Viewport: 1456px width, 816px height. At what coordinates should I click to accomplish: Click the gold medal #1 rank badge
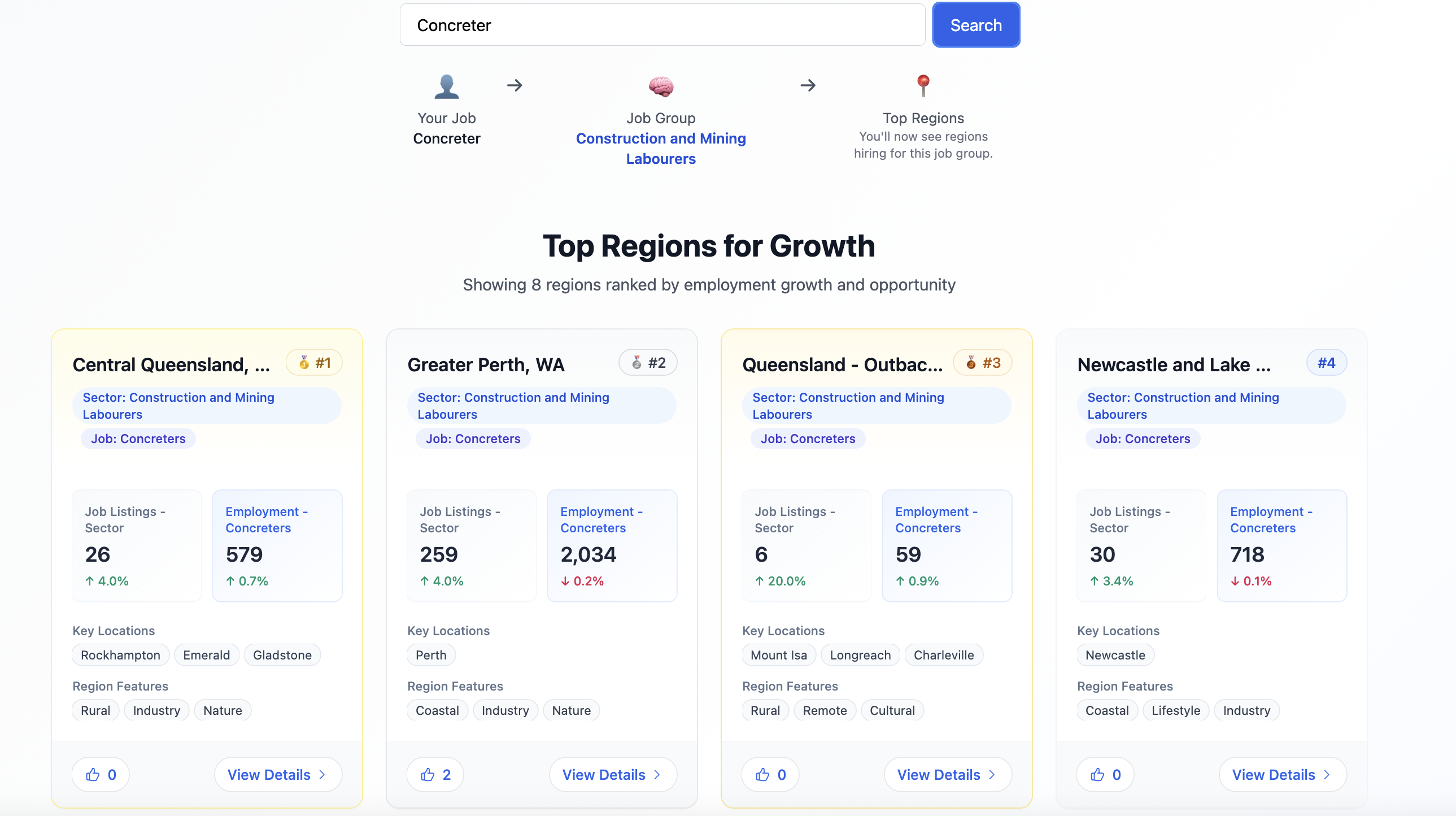click(314, 362)
